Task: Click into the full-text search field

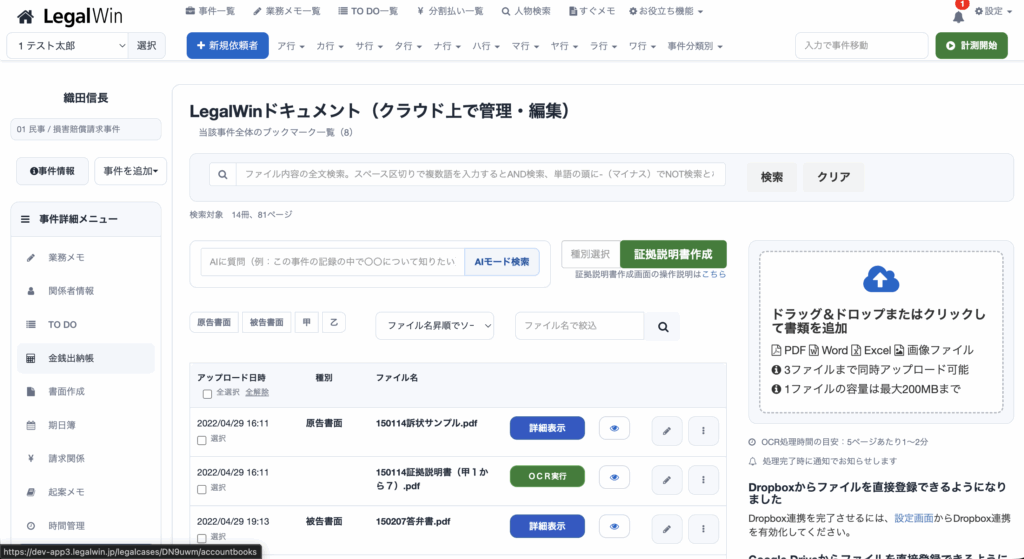Action: [x=480, y=174]
